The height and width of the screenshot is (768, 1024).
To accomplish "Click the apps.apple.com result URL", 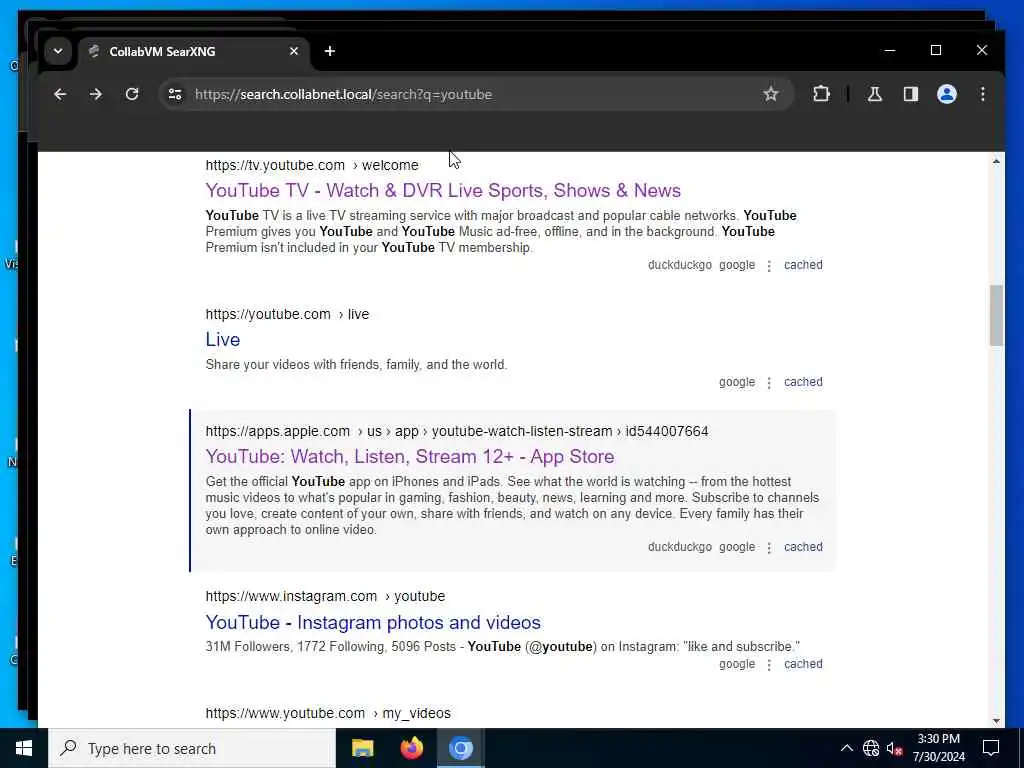I will point(457,431).
